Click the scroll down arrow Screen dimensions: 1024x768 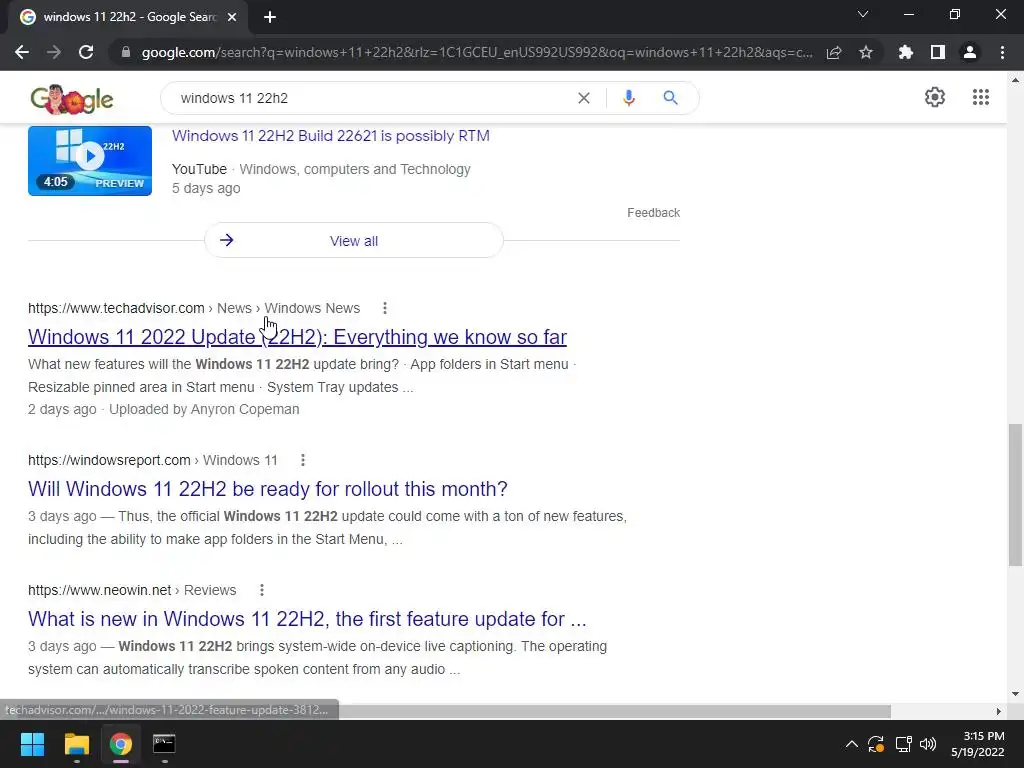tap(1015, 694)
